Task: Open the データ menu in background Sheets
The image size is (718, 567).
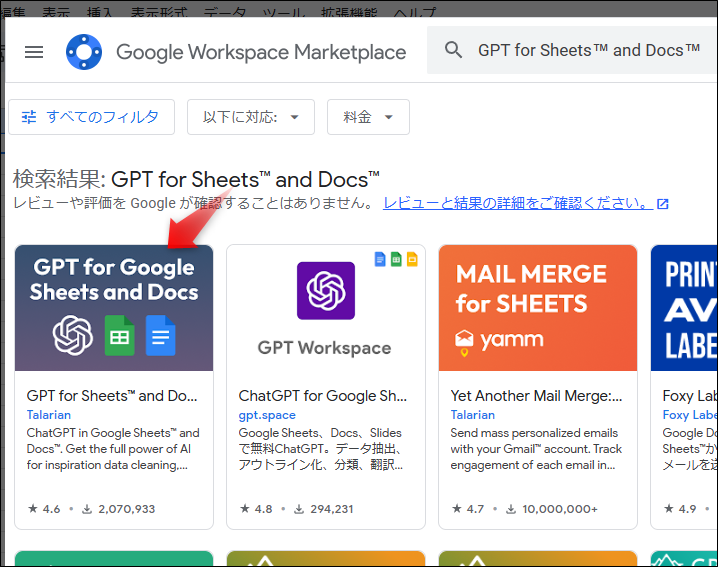Action: point(224,12)
